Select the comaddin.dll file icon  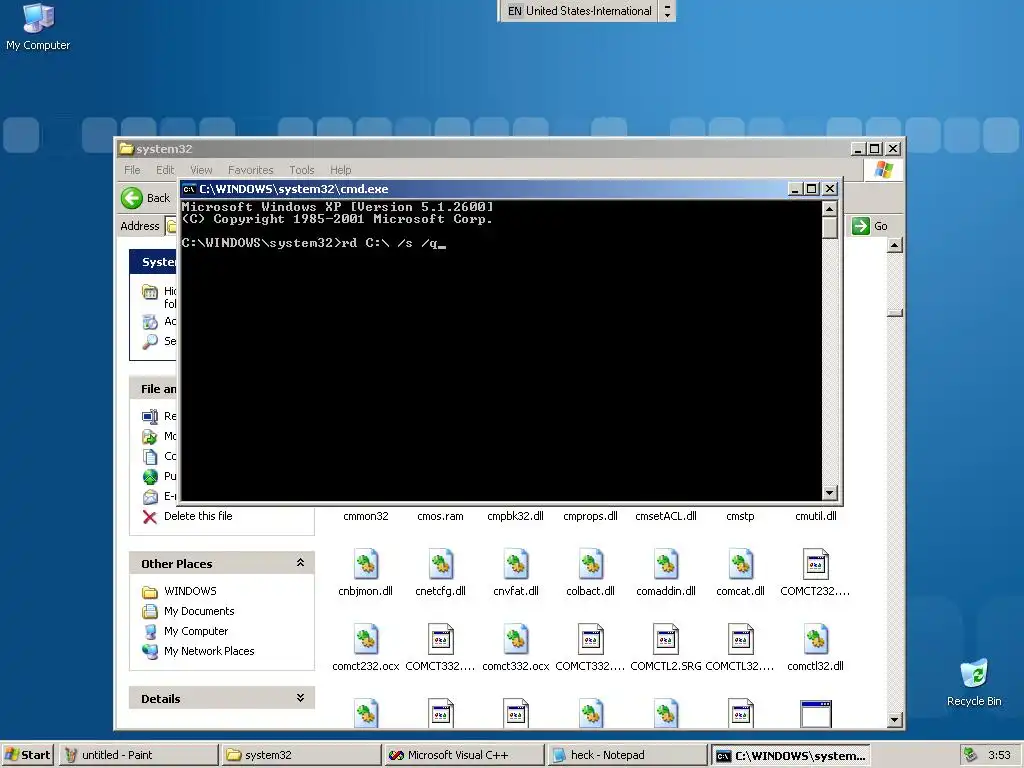click(x=665, y=564)
